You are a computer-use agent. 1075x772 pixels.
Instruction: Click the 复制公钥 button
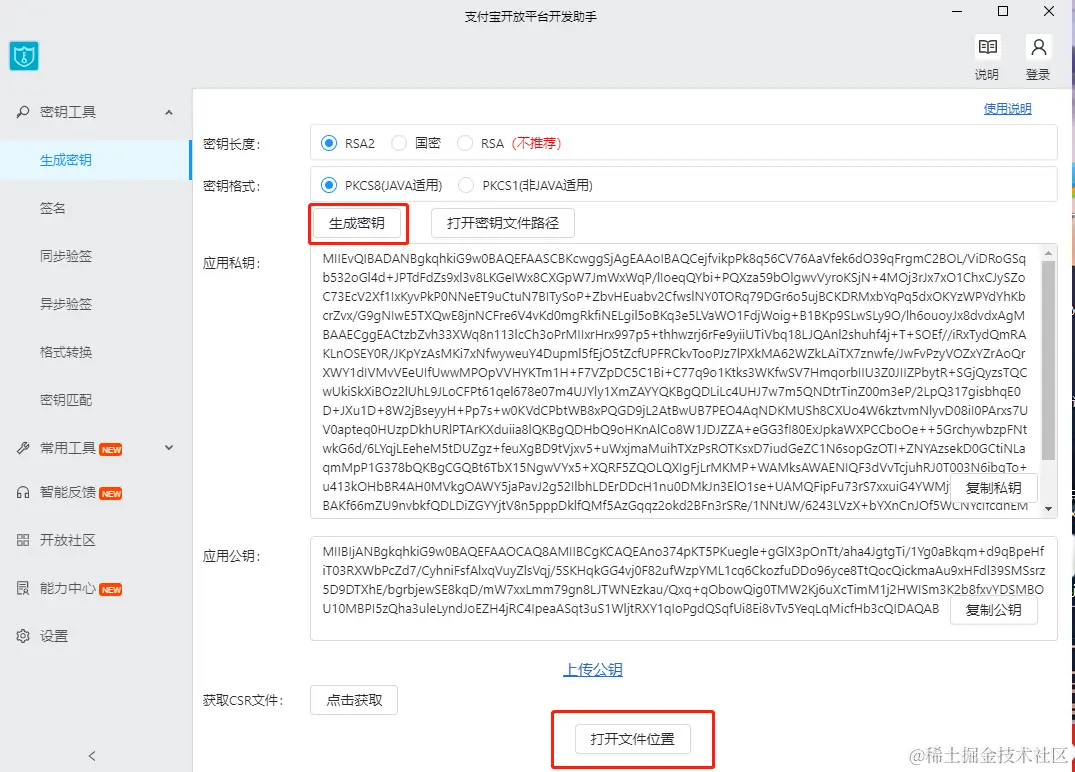coord(993,610)
